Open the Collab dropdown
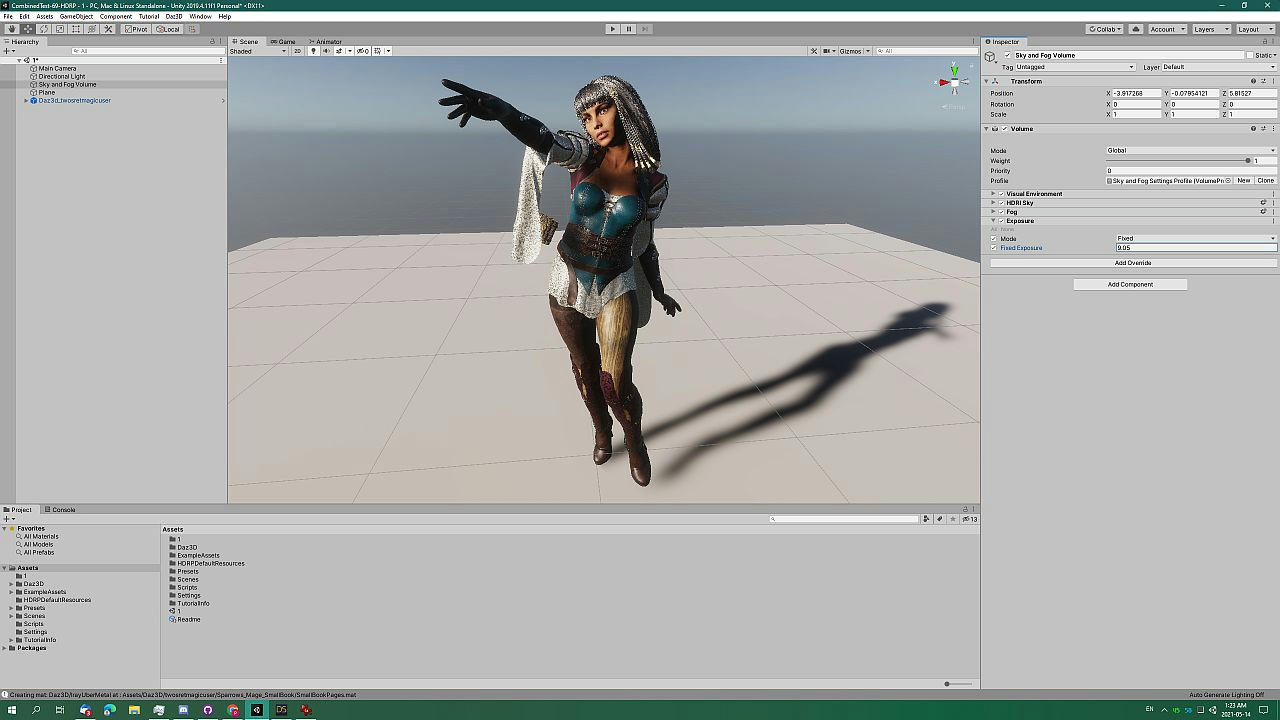The height and width of the screenshot is (720, 1280). coord(1105,29)
